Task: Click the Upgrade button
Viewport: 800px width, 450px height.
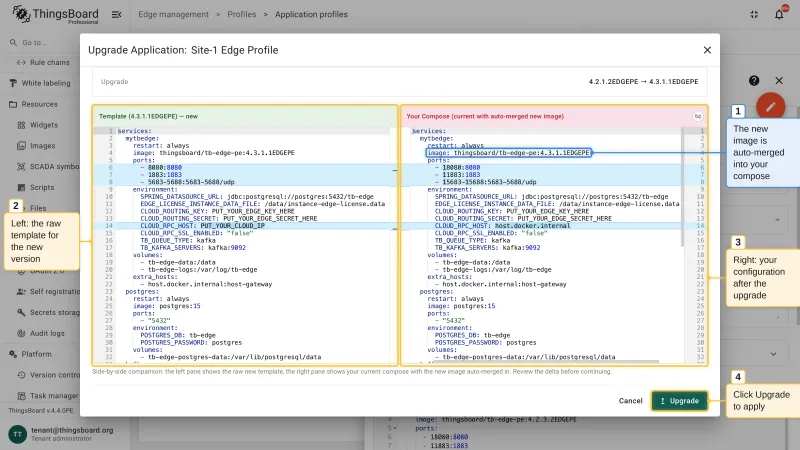Action: click(679, 401)
